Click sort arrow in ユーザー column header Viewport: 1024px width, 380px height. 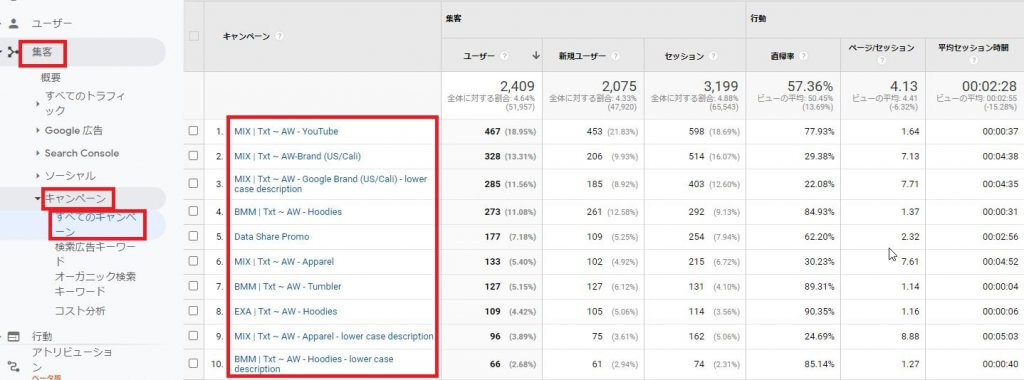pos(536,56)
